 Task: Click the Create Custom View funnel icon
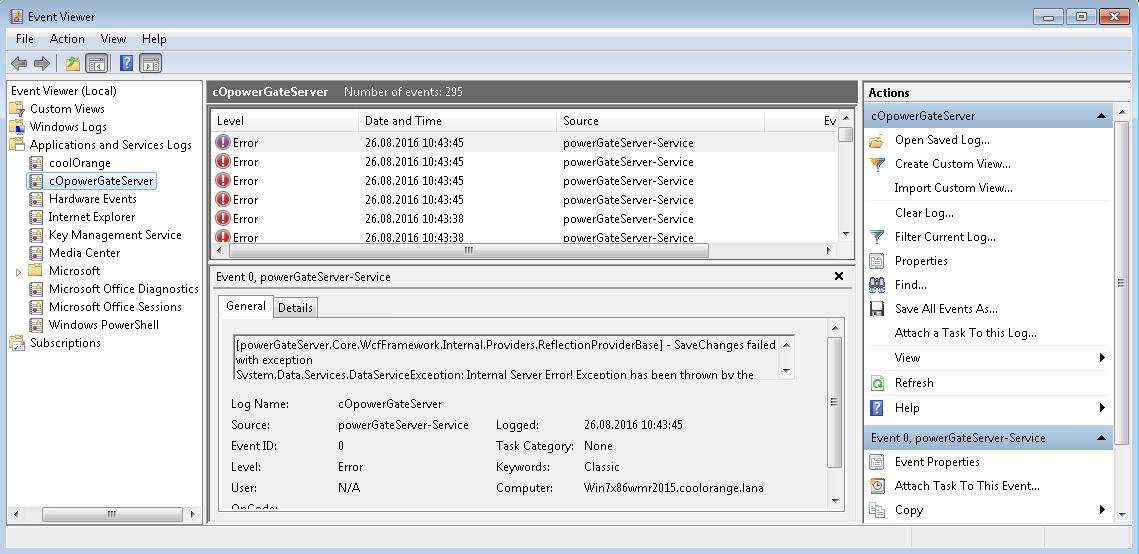click(x=877, y=164)
